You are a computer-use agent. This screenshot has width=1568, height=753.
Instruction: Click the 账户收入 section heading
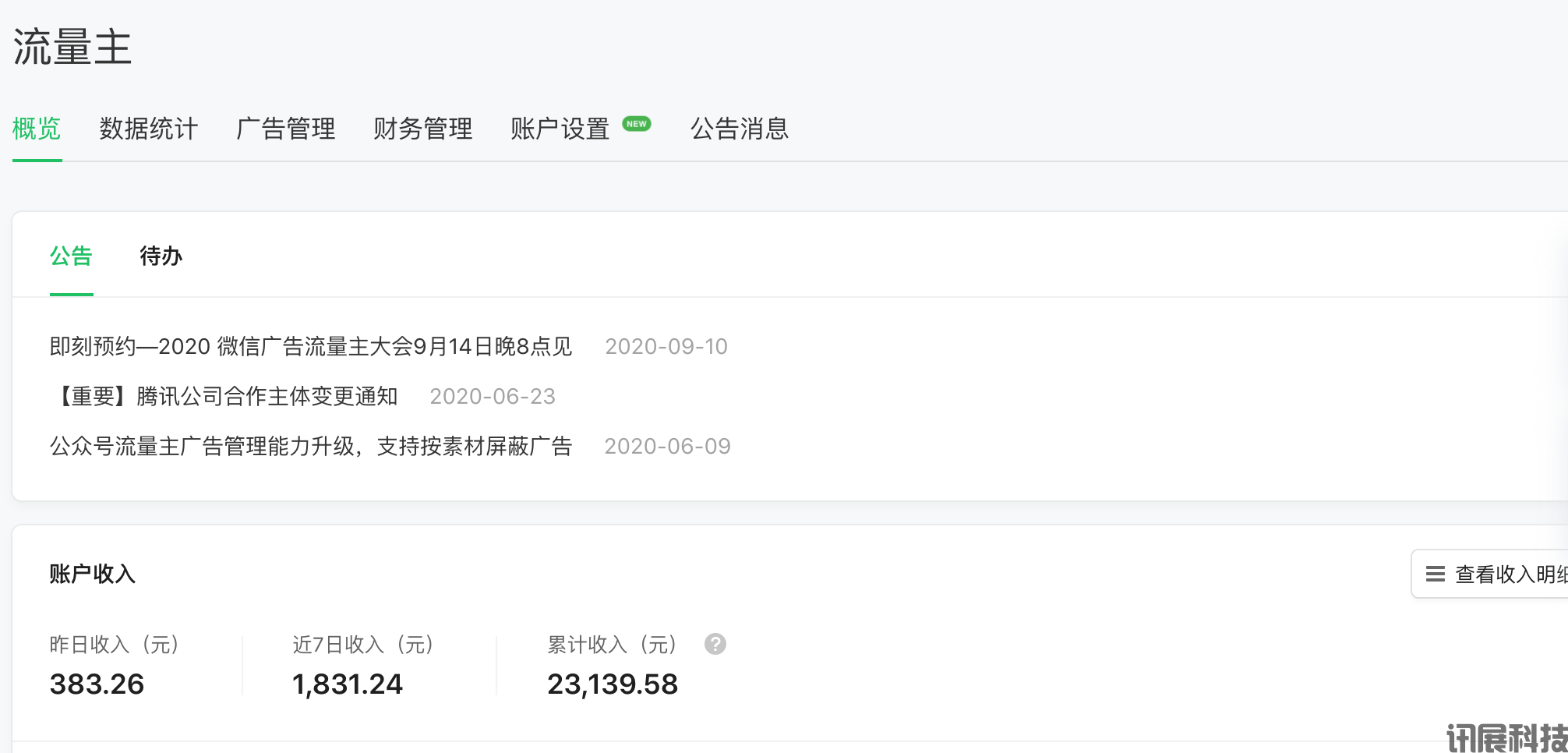point(93,574)
